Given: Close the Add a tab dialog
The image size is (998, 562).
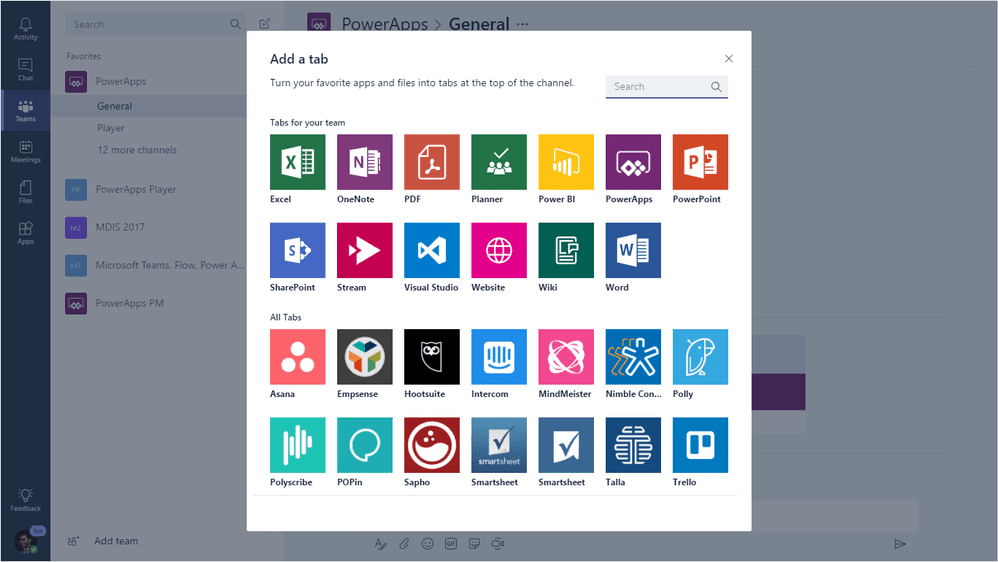Looking at the screenshot, I should 729,59.
